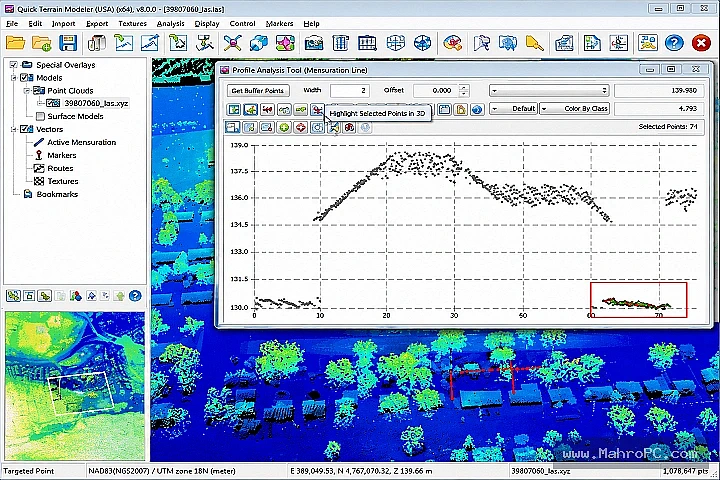Open the Control menu
The image size is (720, 480).
pyautogui.click(x=242, y=23)
